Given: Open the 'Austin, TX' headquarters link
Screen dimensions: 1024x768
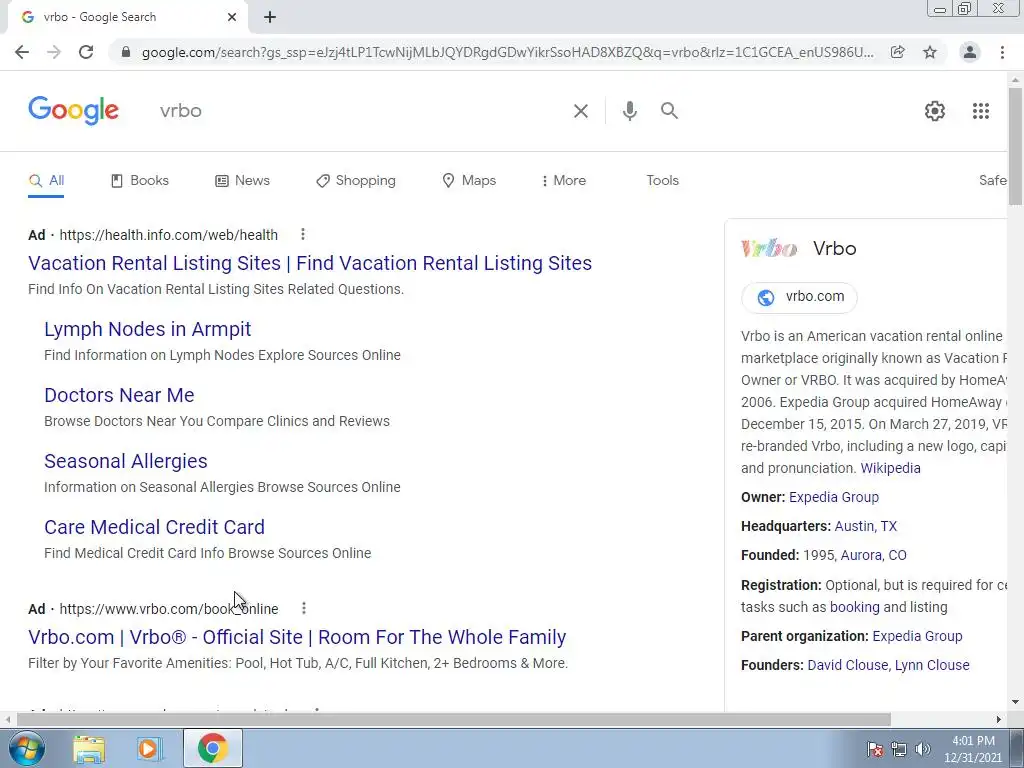Looking at the screenshot, I should (866, 526).
